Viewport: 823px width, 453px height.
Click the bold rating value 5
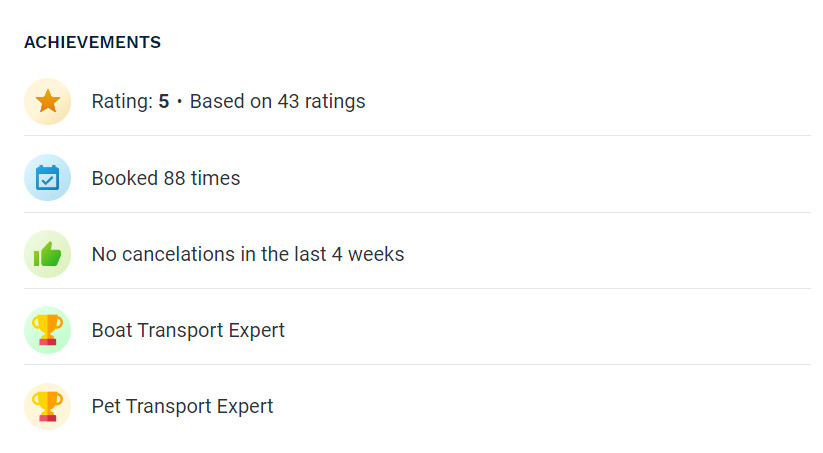point(164,101)
